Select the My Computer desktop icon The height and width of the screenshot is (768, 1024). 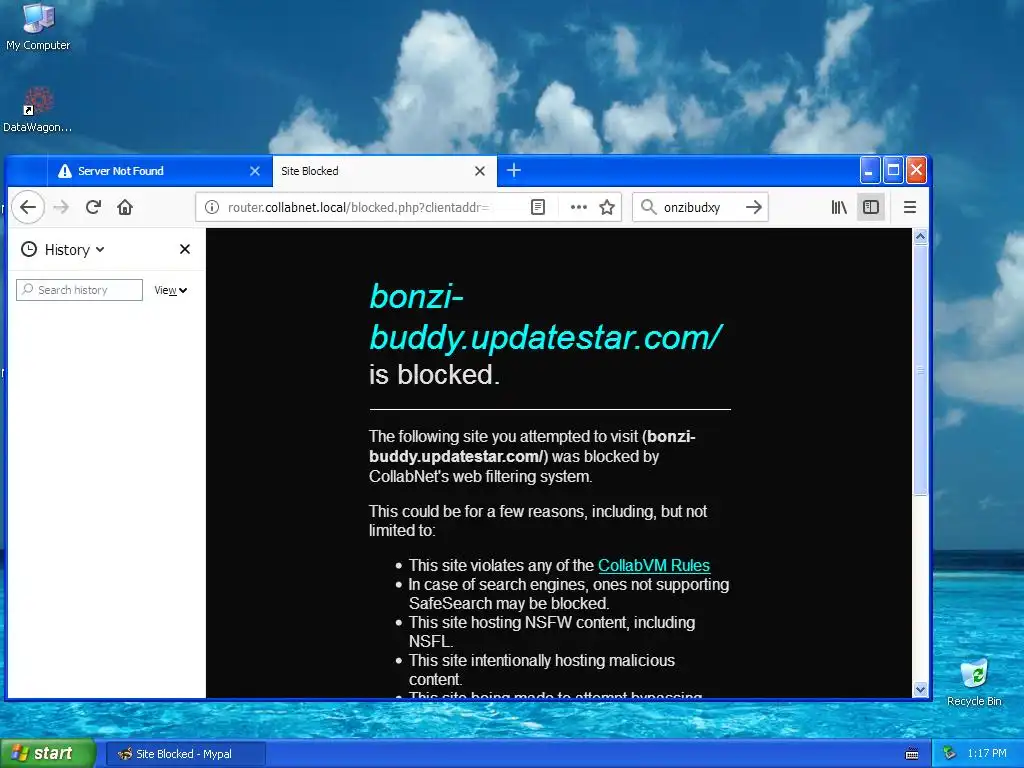(x=38, y=27)
